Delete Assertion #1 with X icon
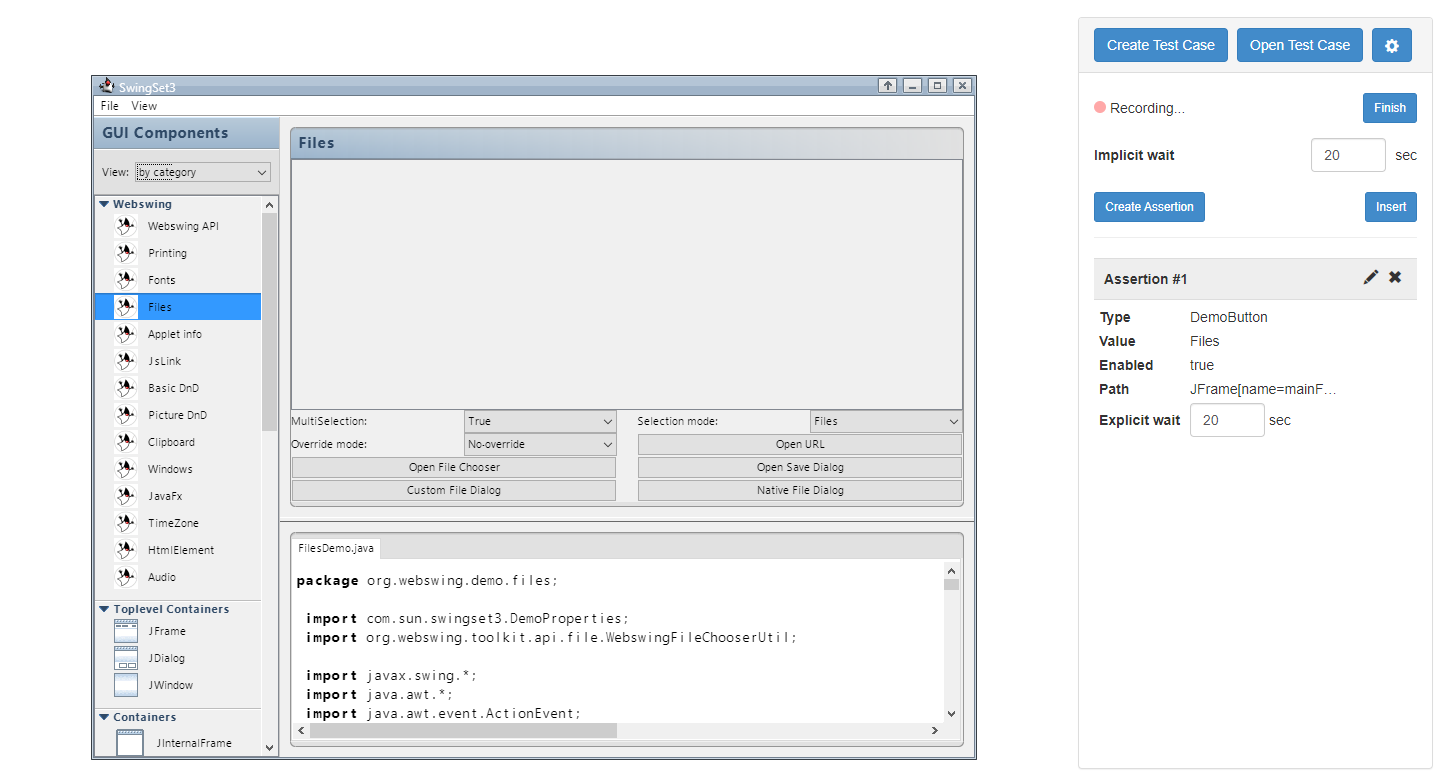 click(1395, 277)
